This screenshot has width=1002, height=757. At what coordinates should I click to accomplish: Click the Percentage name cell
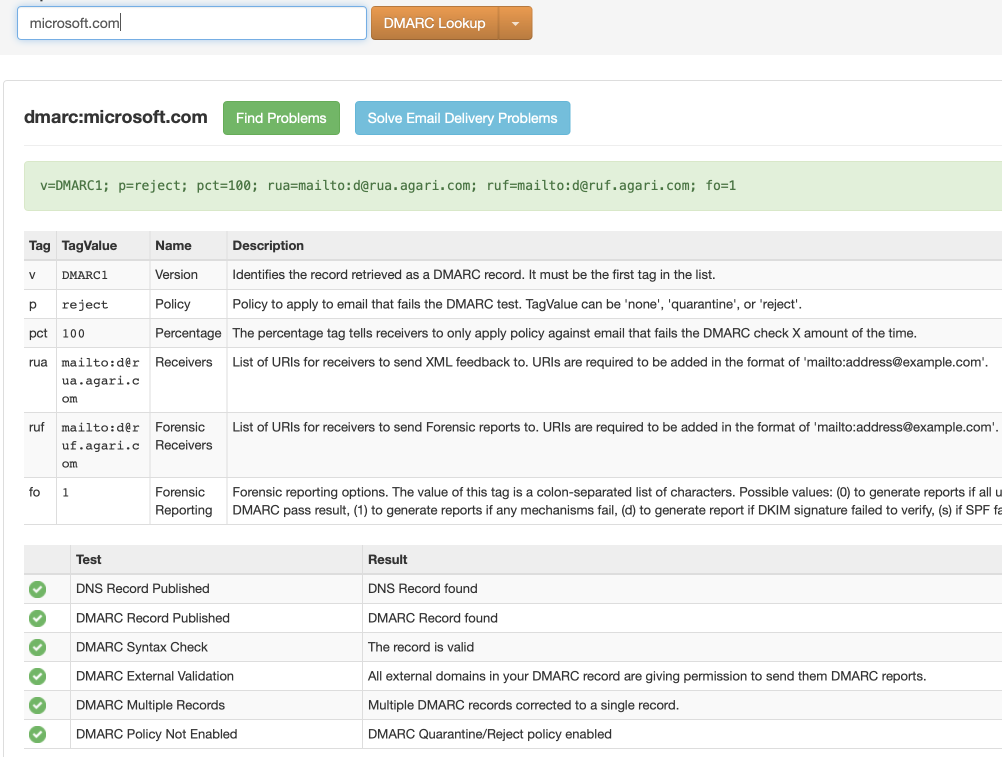[x=188, y=333]
